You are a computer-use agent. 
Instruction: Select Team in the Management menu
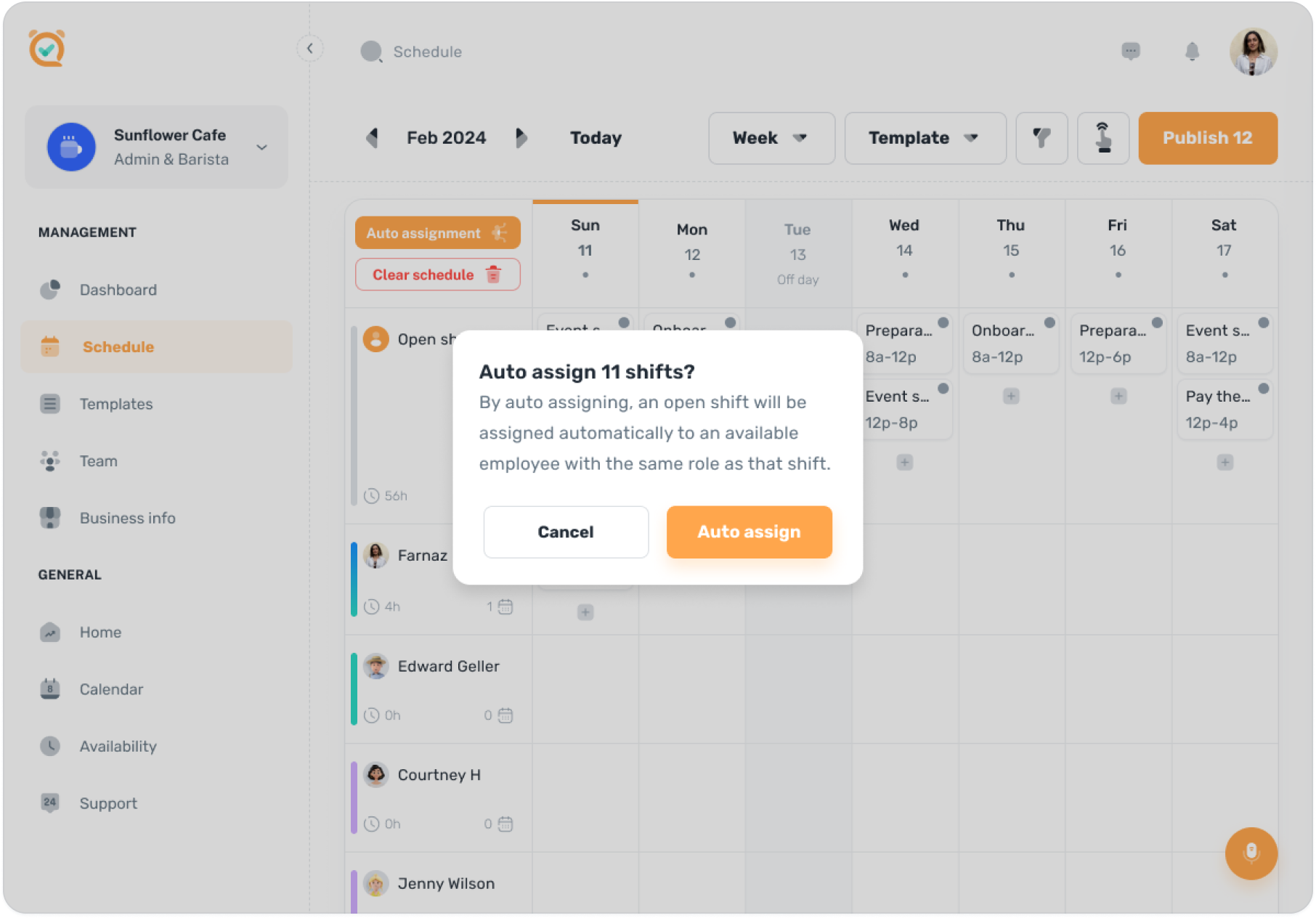pyautogui.click(x=98, y=460)
